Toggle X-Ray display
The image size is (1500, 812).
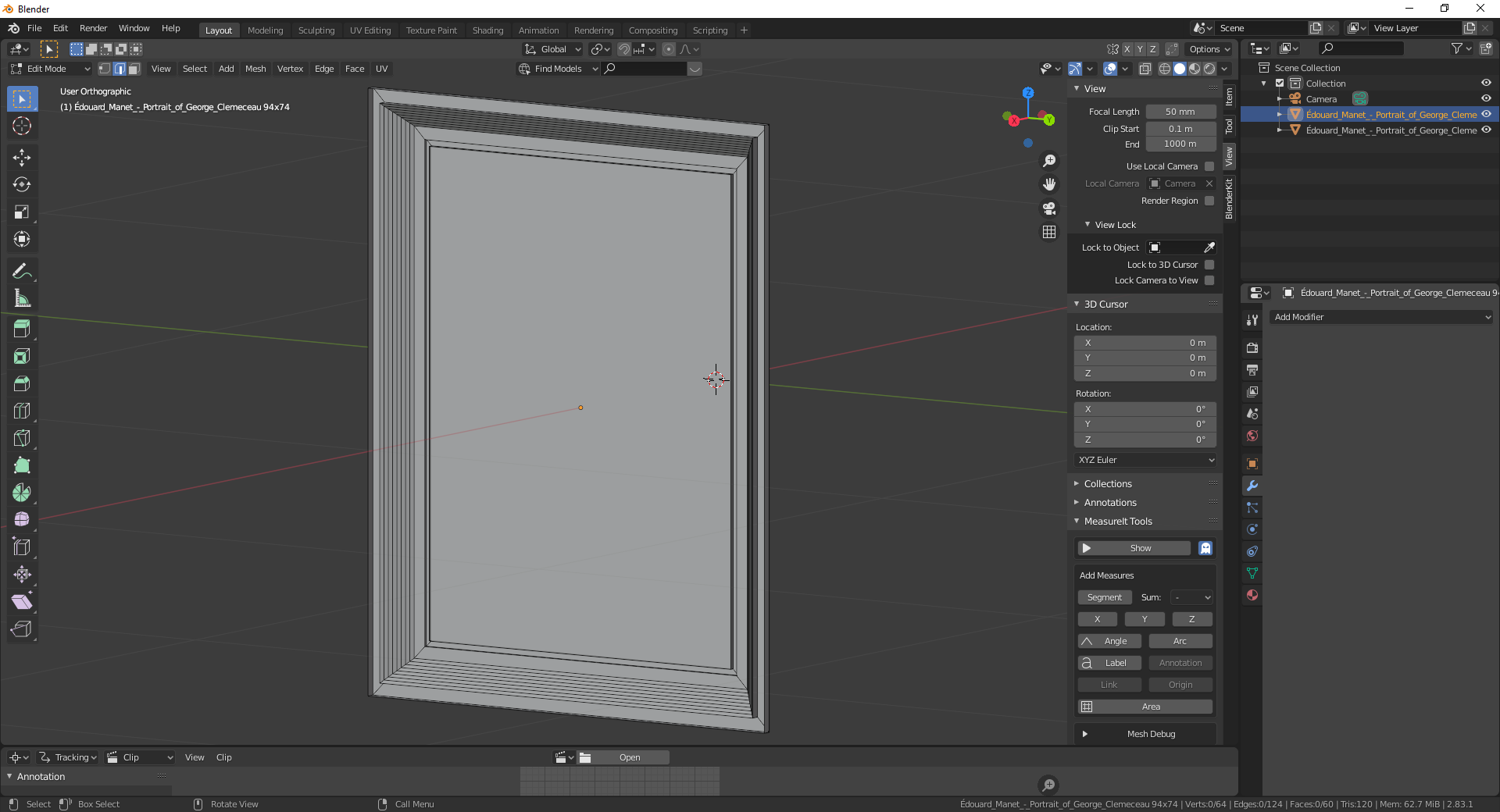click(1145, 69)
